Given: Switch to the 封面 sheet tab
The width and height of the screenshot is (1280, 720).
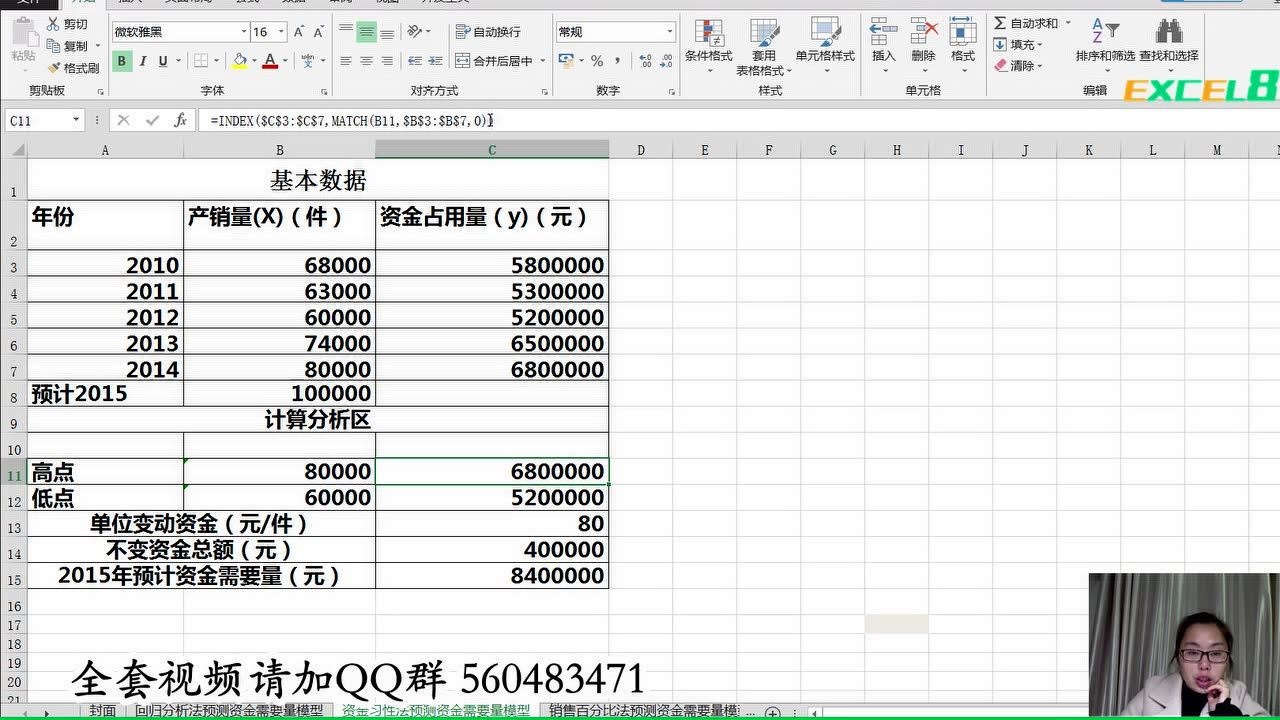Looking at the screenshot, I should click(102, 711).
